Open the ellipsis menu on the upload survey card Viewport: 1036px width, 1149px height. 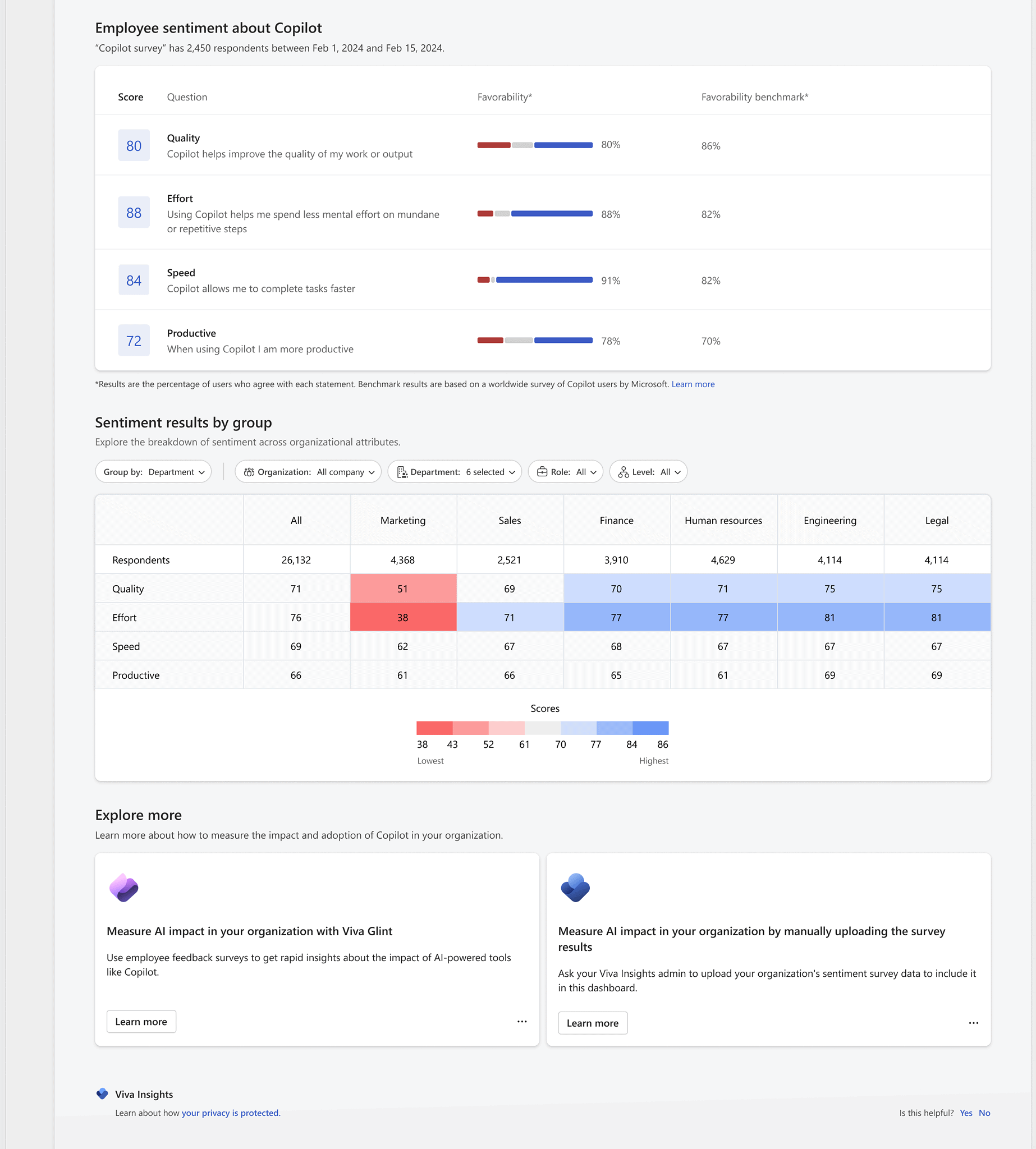click(973, 1023)
